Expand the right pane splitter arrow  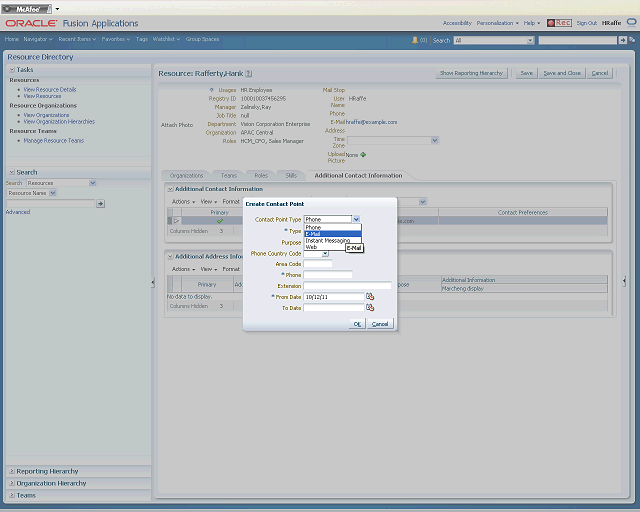coord(624,281)
